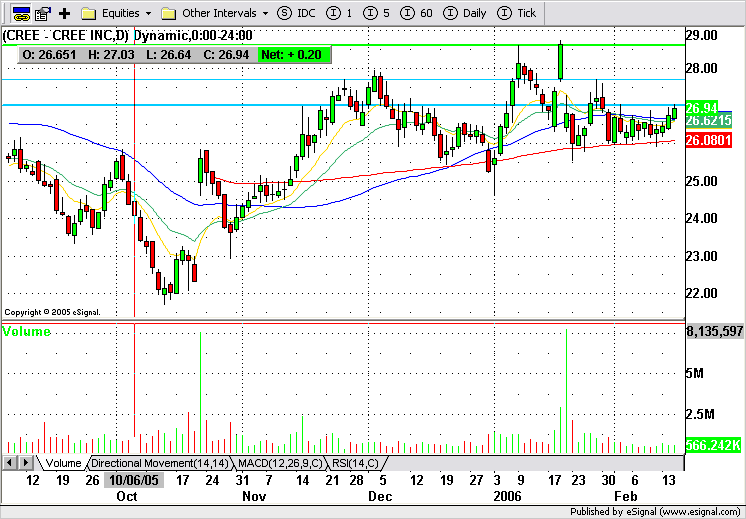Open the Other Intervals dropdown
Viewport: 746px width, 519px height.
pos(215,13)
